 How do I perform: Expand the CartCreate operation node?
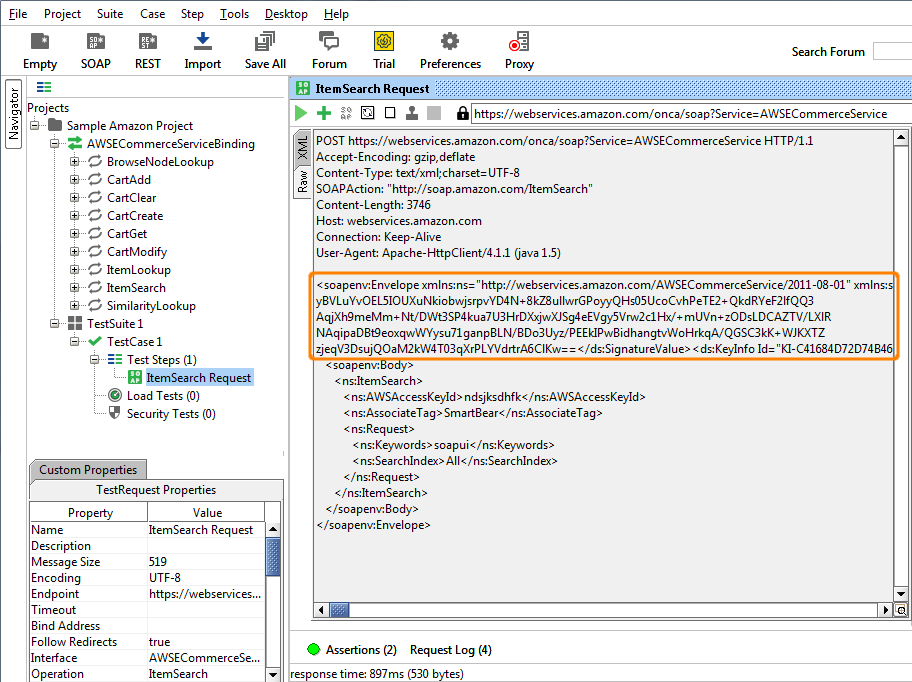pyautogui.click(x=74, y=215)
